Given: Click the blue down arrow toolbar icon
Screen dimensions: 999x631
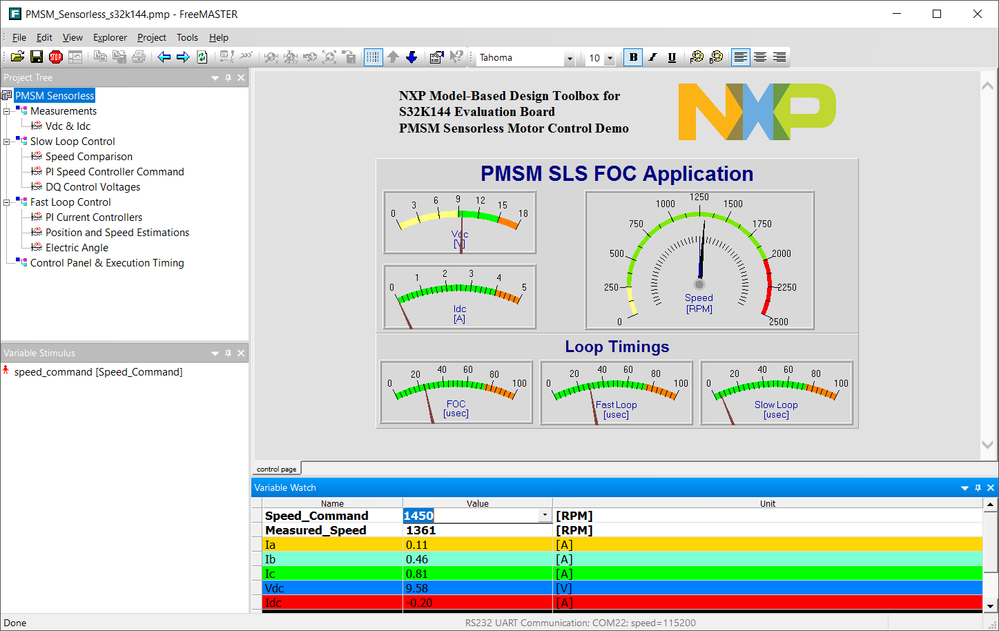Looking at the screenshot, I should 412,57.
